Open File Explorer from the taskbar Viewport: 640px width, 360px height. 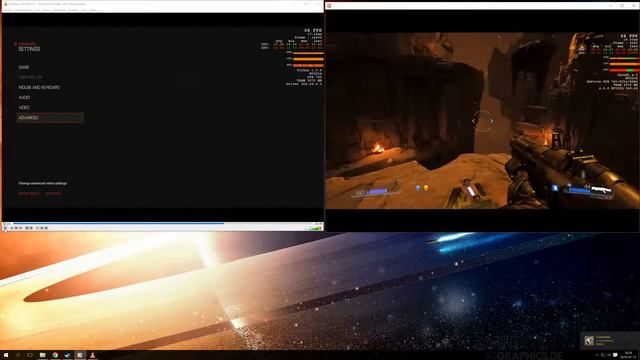(42, 355)
